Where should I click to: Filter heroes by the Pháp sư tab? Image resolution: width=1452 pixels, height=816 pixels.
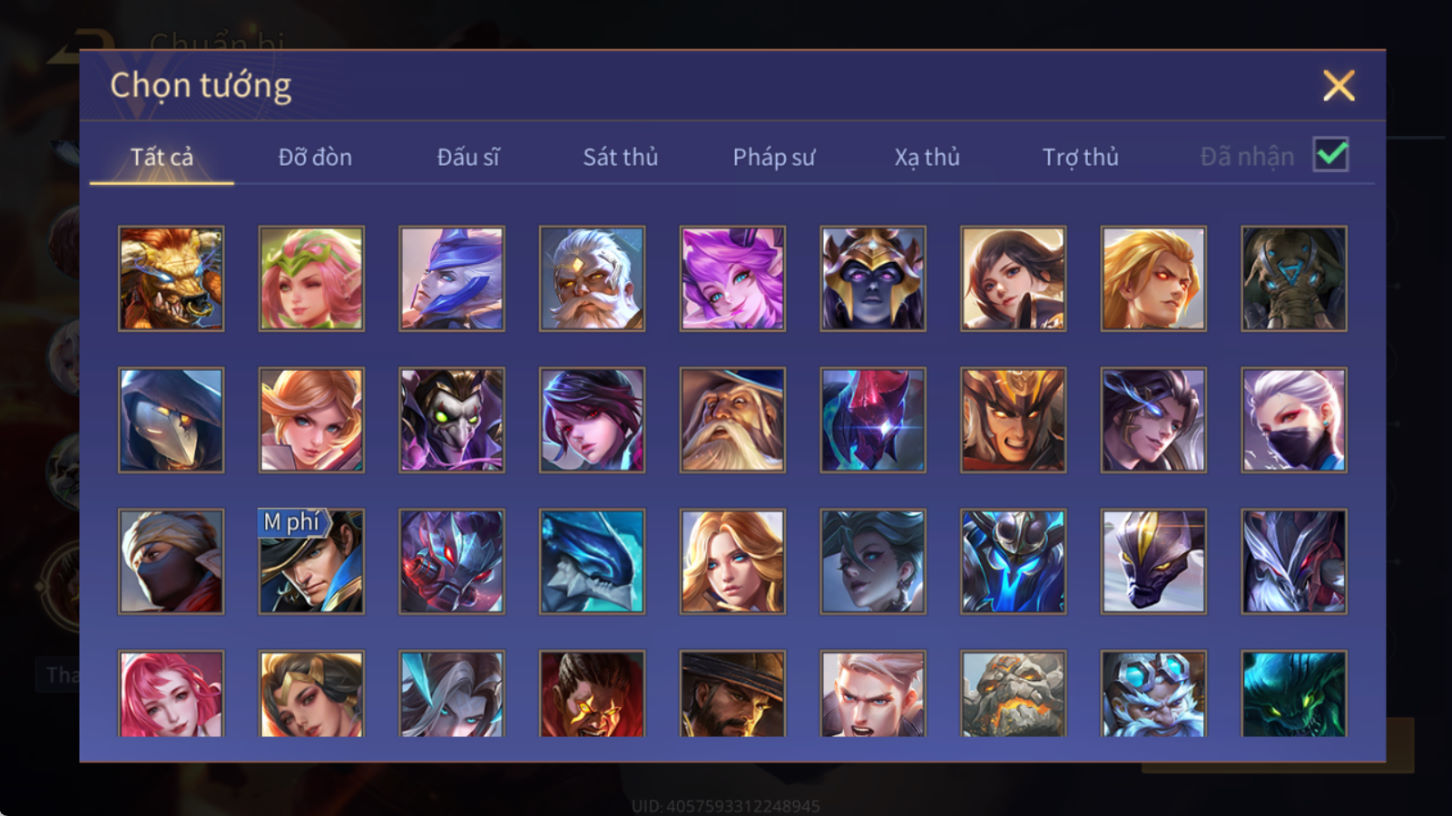[x=774, y=157]
